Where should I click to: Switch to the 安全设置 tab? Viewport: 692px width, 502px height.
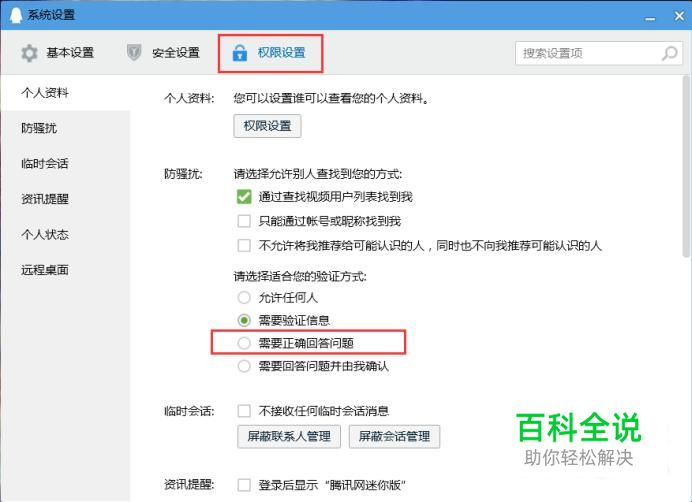[163, 53]
